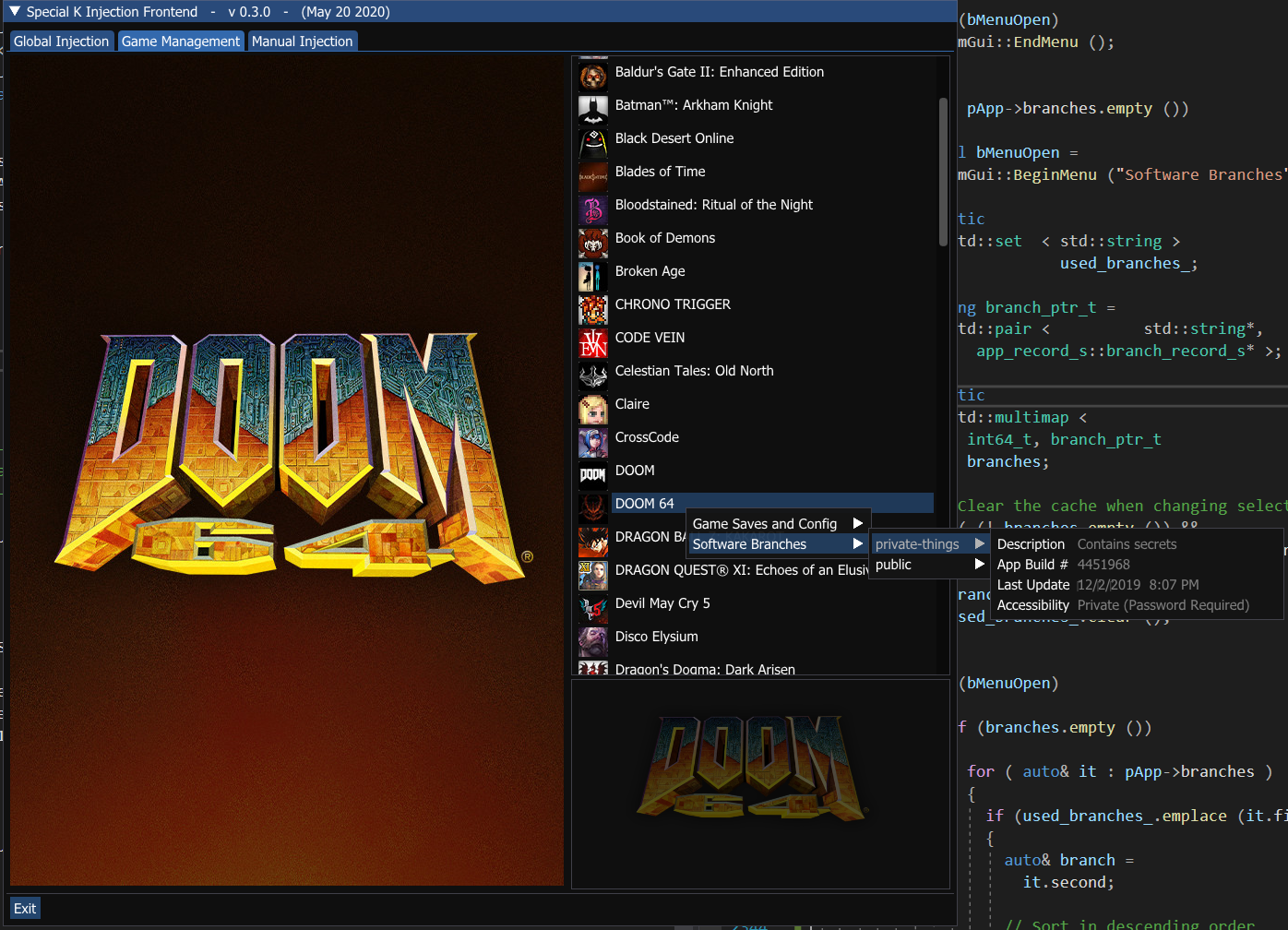Click the Bloodstained pink B icon
Viewport: 1288px width, 930px height.
click(592, 210)
